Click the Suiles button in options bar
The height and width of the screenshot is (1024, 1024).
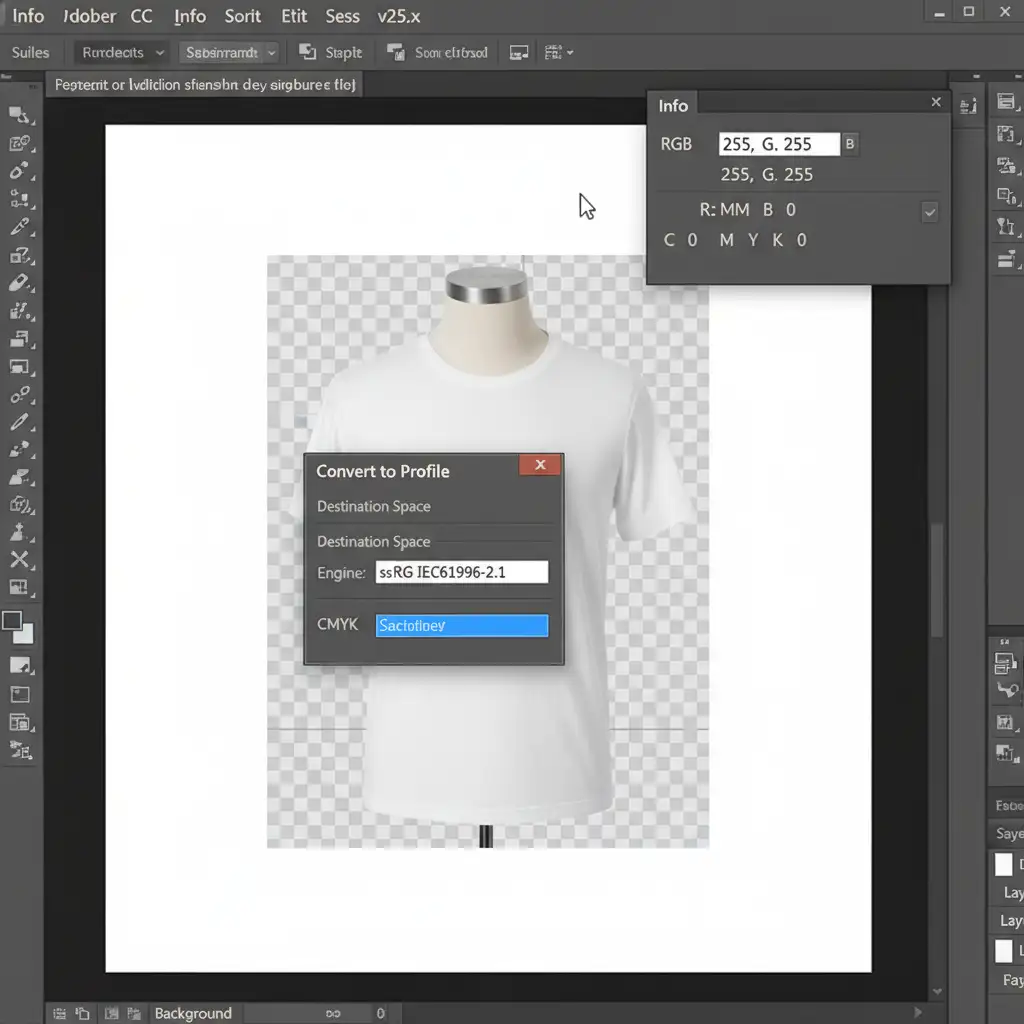[30, 52]
